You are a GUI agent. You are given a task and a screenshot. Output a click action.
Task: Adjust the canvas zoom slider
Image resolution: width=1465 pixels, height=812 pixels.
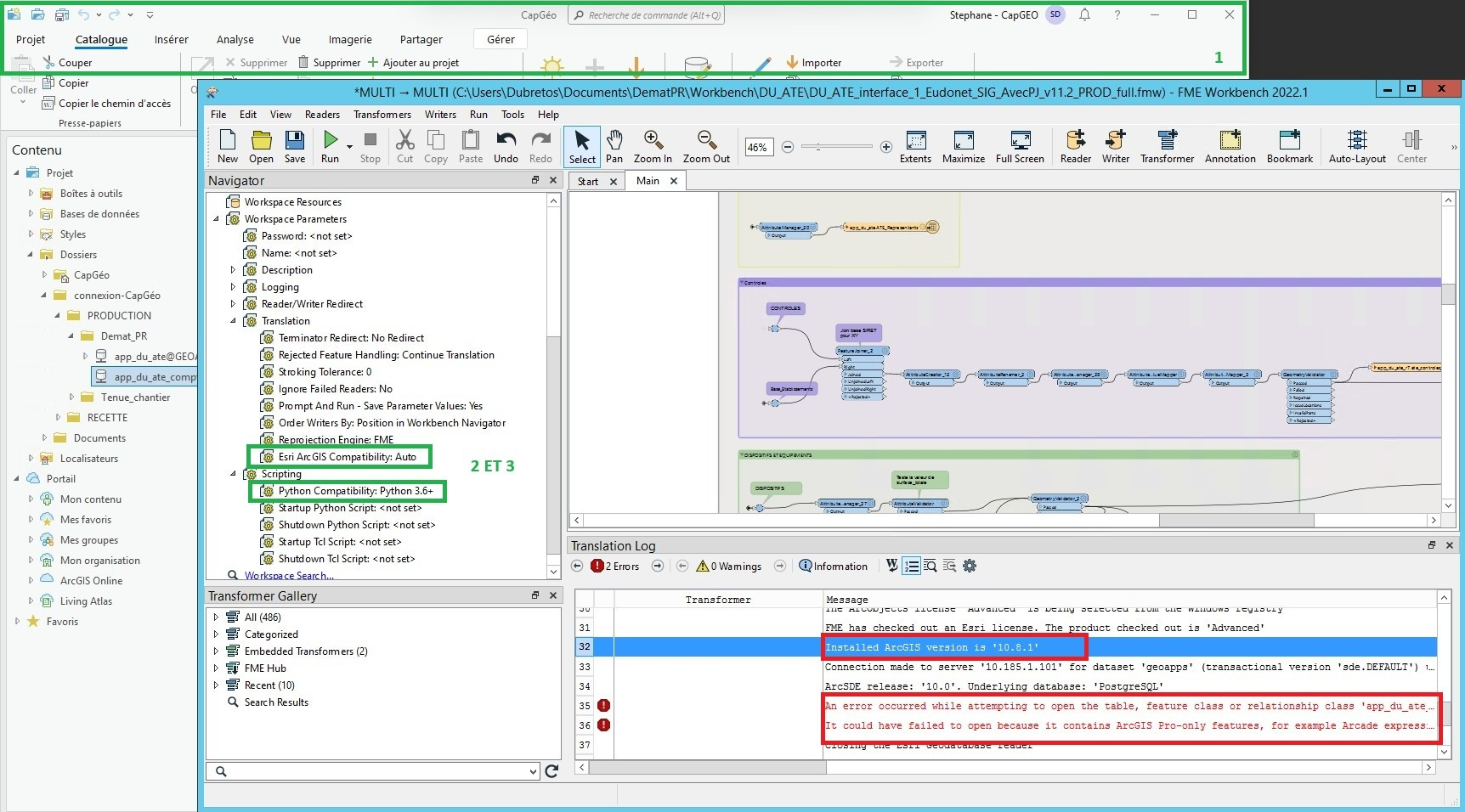point(836,147)
